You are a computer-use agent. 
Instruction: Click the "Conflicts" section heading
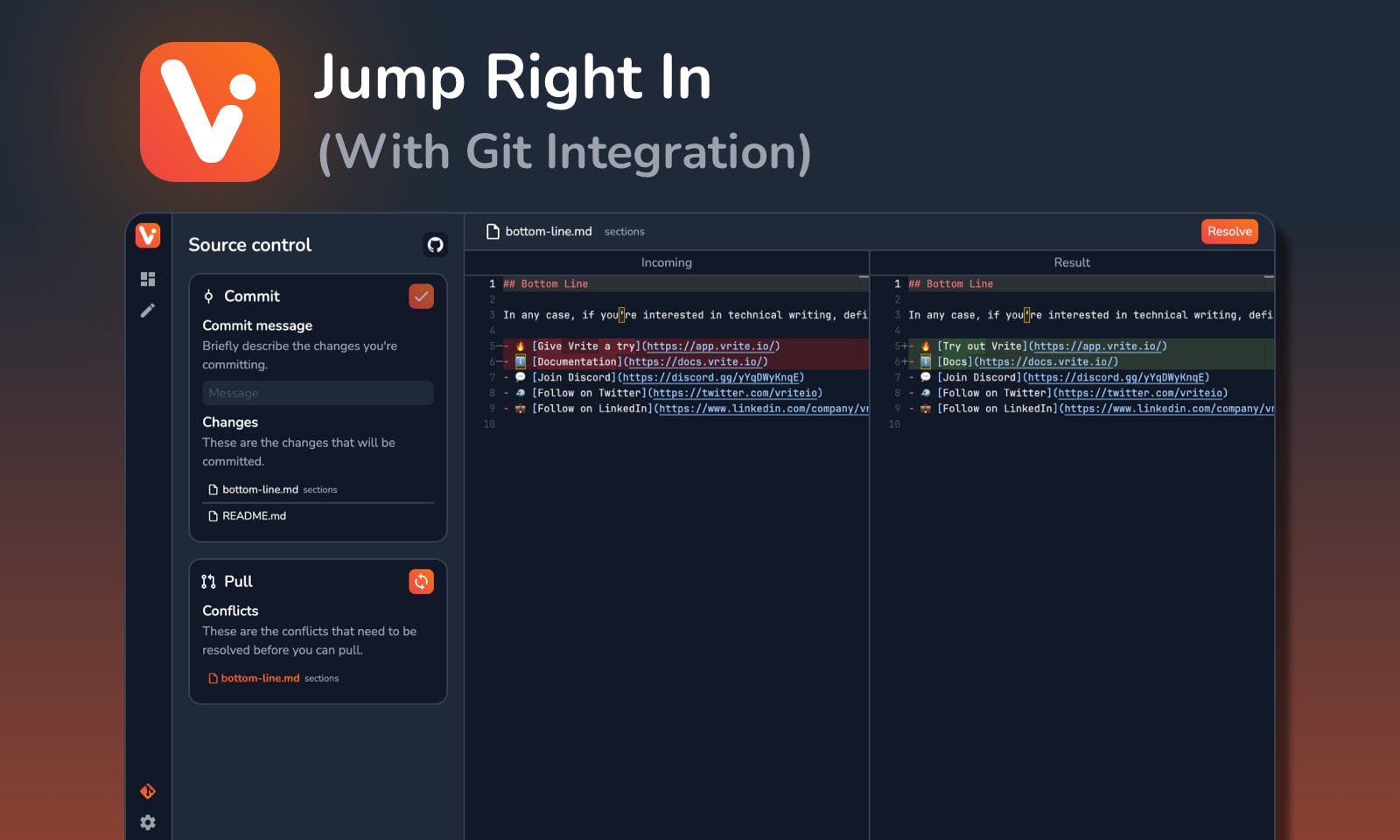pyautogui.click(x=230, y=611)
